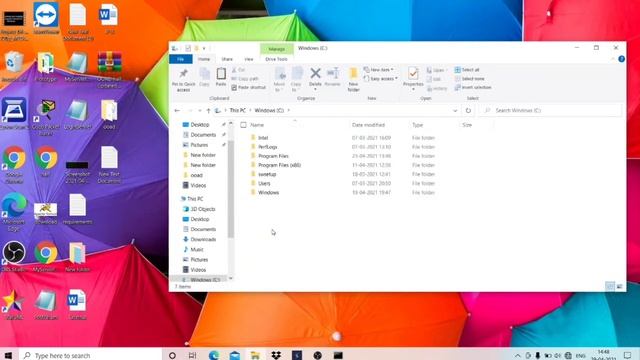Create a New folder from the ribbon
This screenshot has width=640, height=360.
353,80
